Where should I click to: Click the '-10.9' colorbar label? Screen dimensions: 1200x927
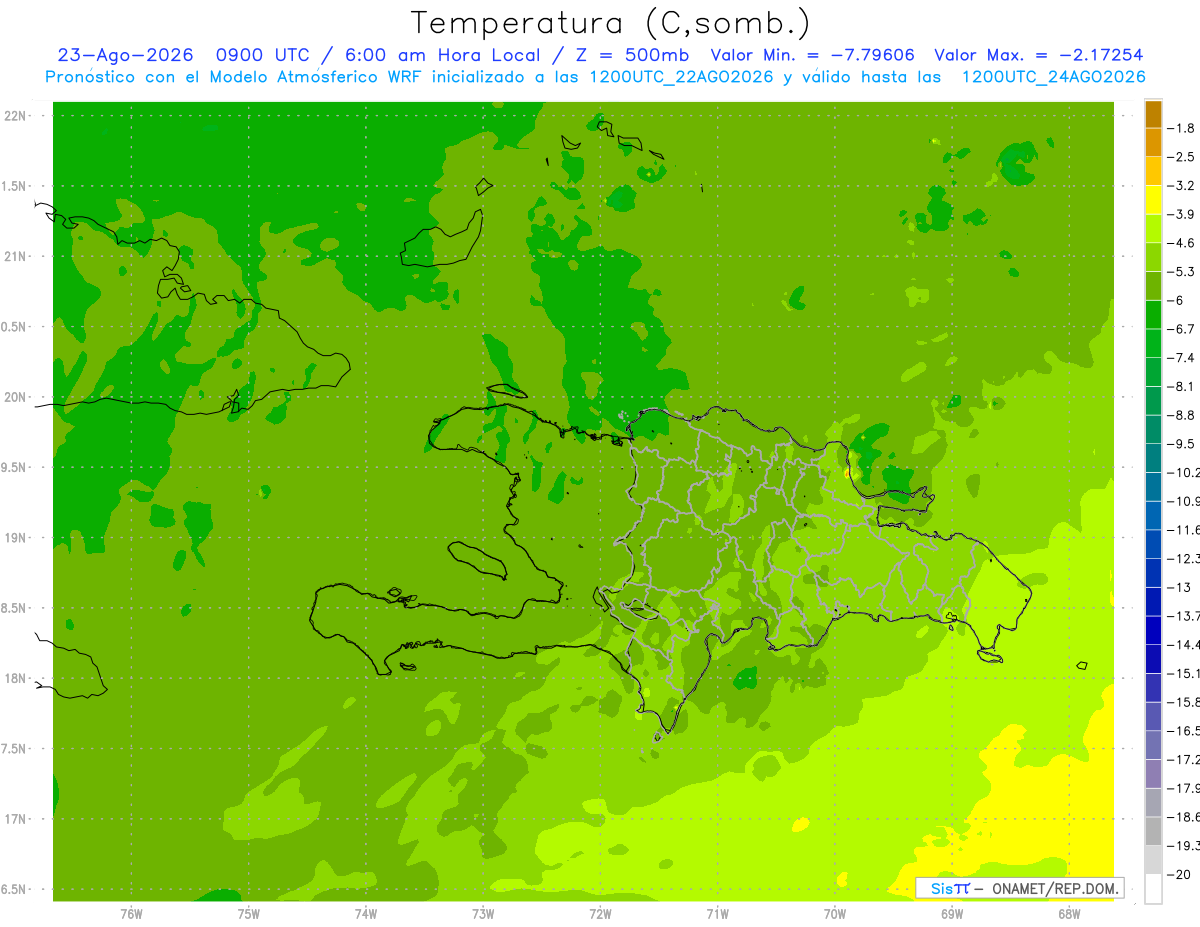click(x=1184, y=501)
